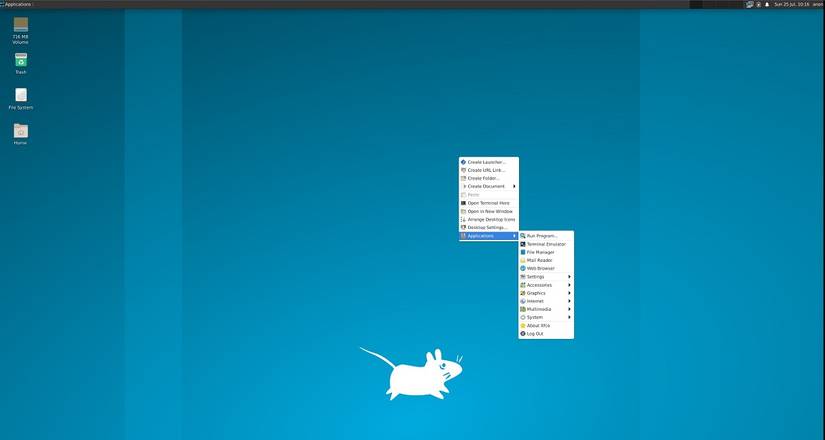This screenshot has width=825, height=440.
Task: Expand the Graphics submenu
Action: tap(546, 293)
